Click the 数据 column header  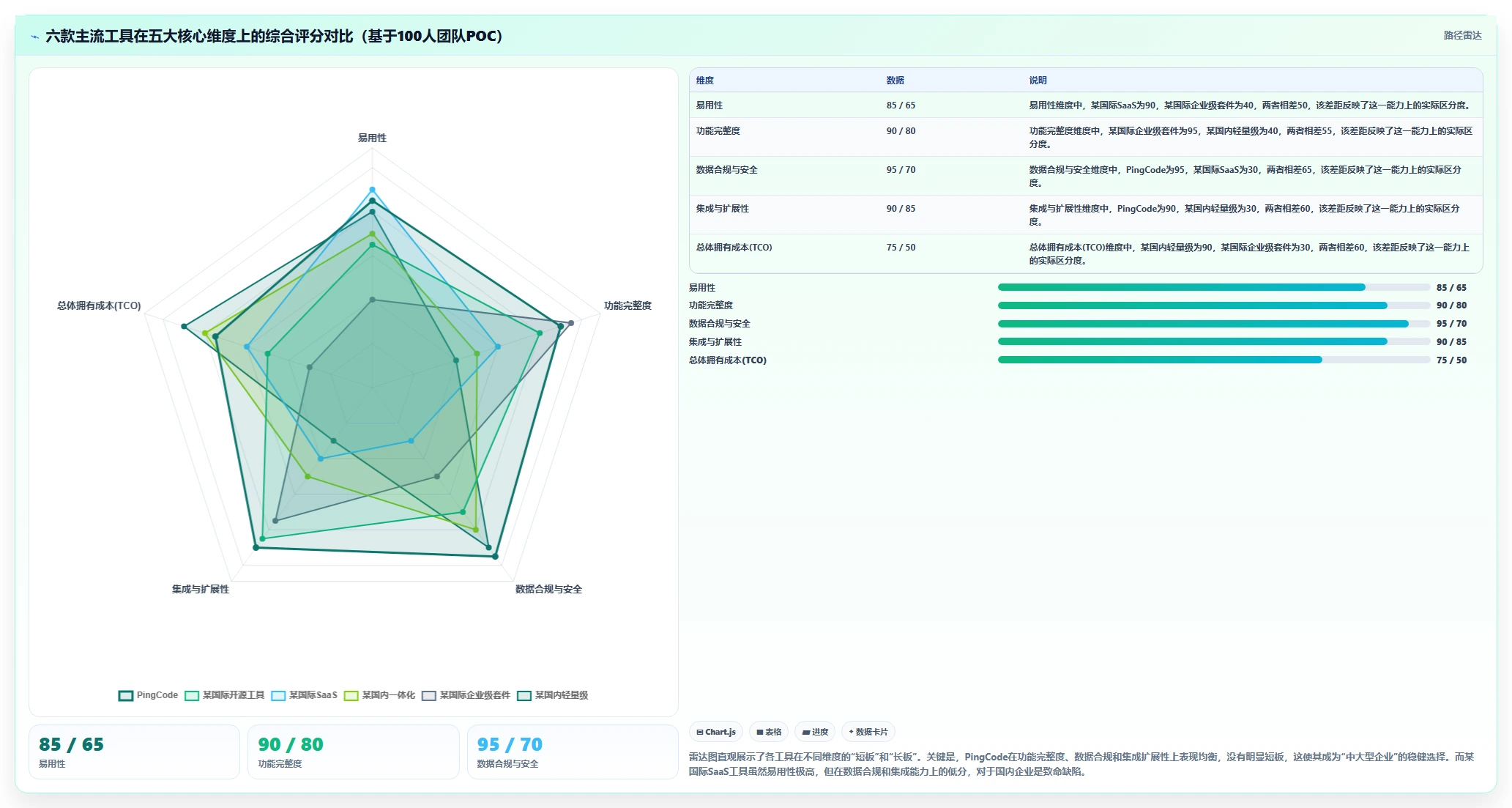[x=895, y=81]
